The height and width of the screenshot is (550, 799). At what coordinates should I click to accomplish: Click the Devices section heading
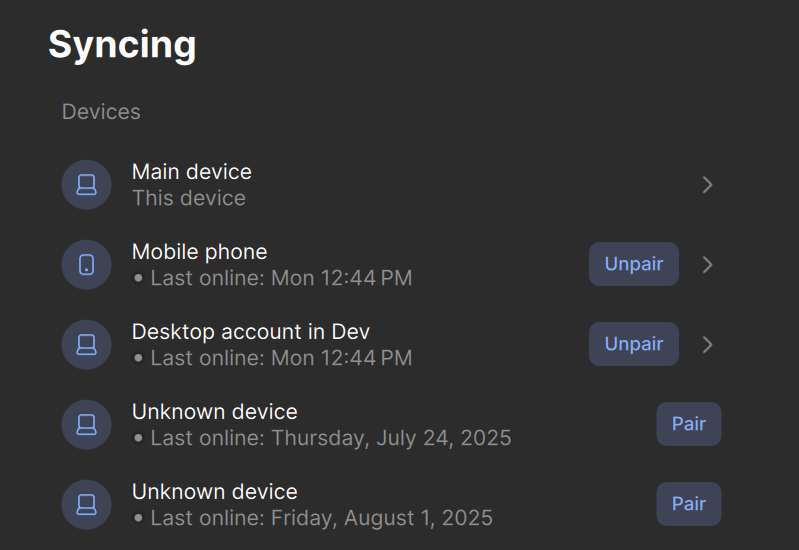click(x=101, y=112)
